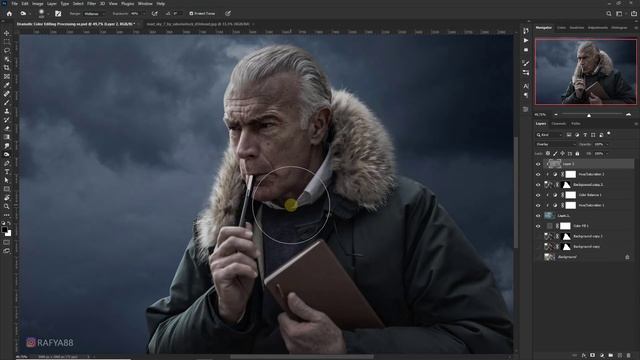Screen dimensions: 640x360
Task: Select the Lasso tool
Action: [7, 50]
